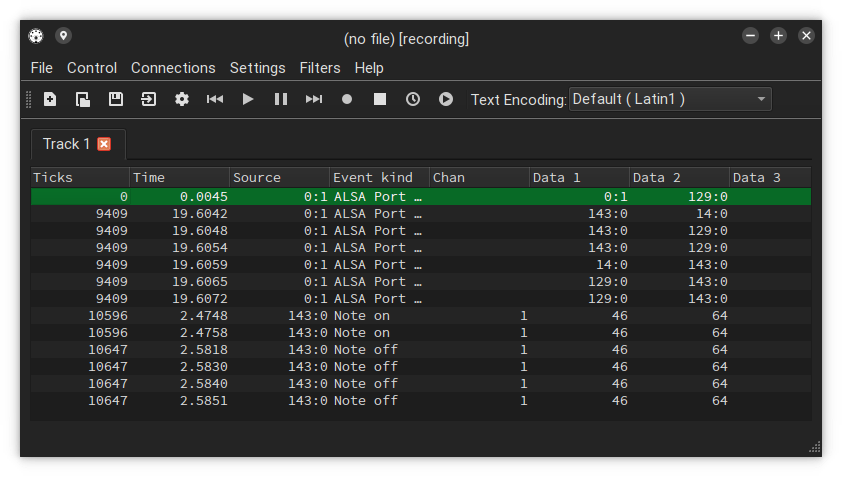Open preferences via the gear icon
This screenshot has height=477, width=842.
[x=182, y=99]
